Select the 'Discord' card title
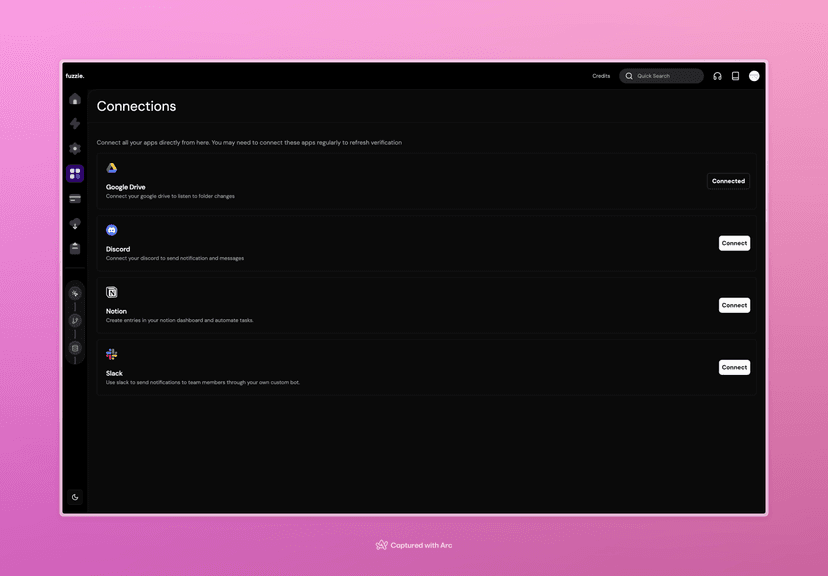 pyautogui.click(x=118, y=249)
